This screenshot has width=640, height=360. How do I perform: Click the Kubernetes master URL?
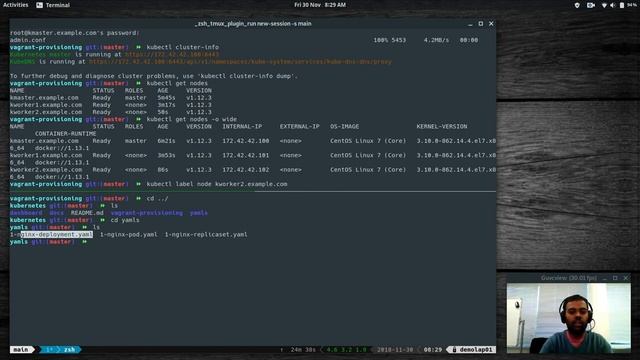click(172, 55)
